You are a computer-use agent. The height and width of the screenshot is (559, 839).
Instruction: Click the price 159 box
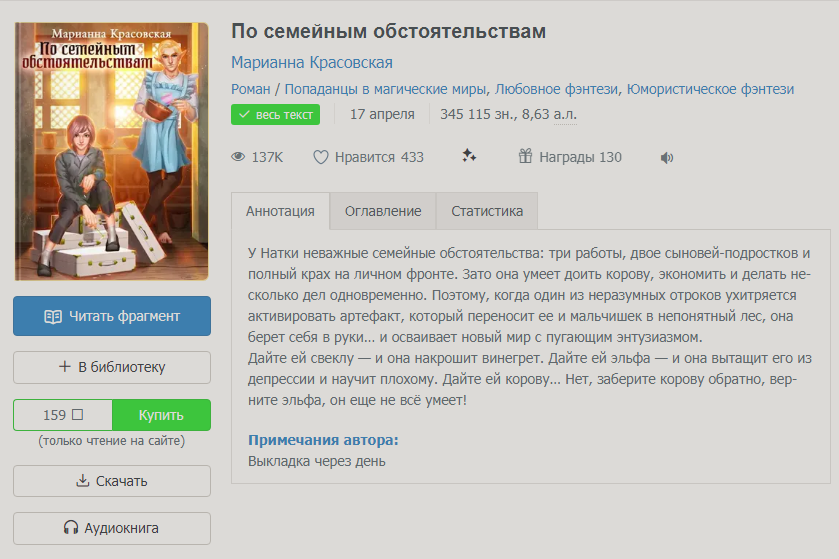point(63,415)
